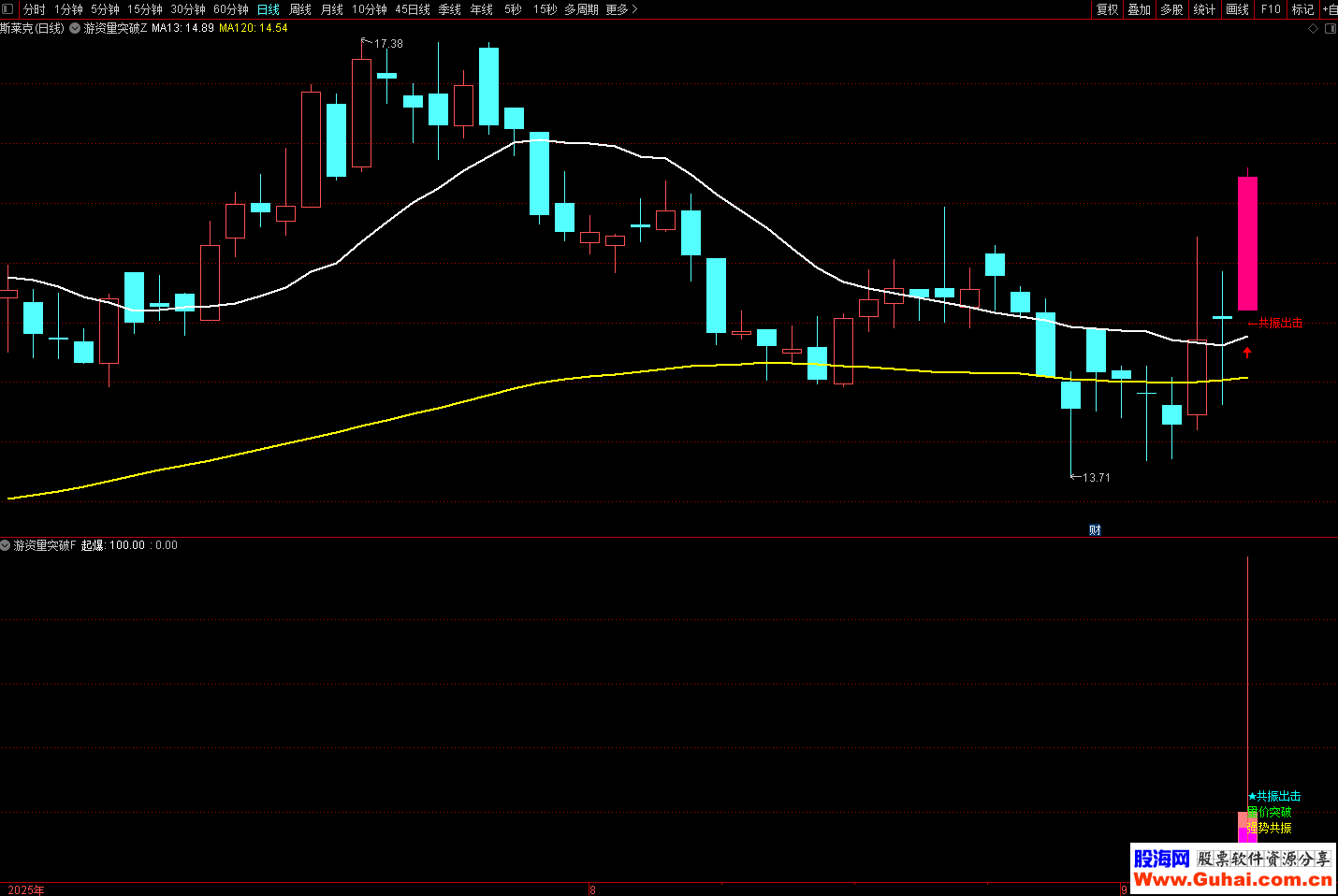Open the 统计 statistics button

[1204, 9]
